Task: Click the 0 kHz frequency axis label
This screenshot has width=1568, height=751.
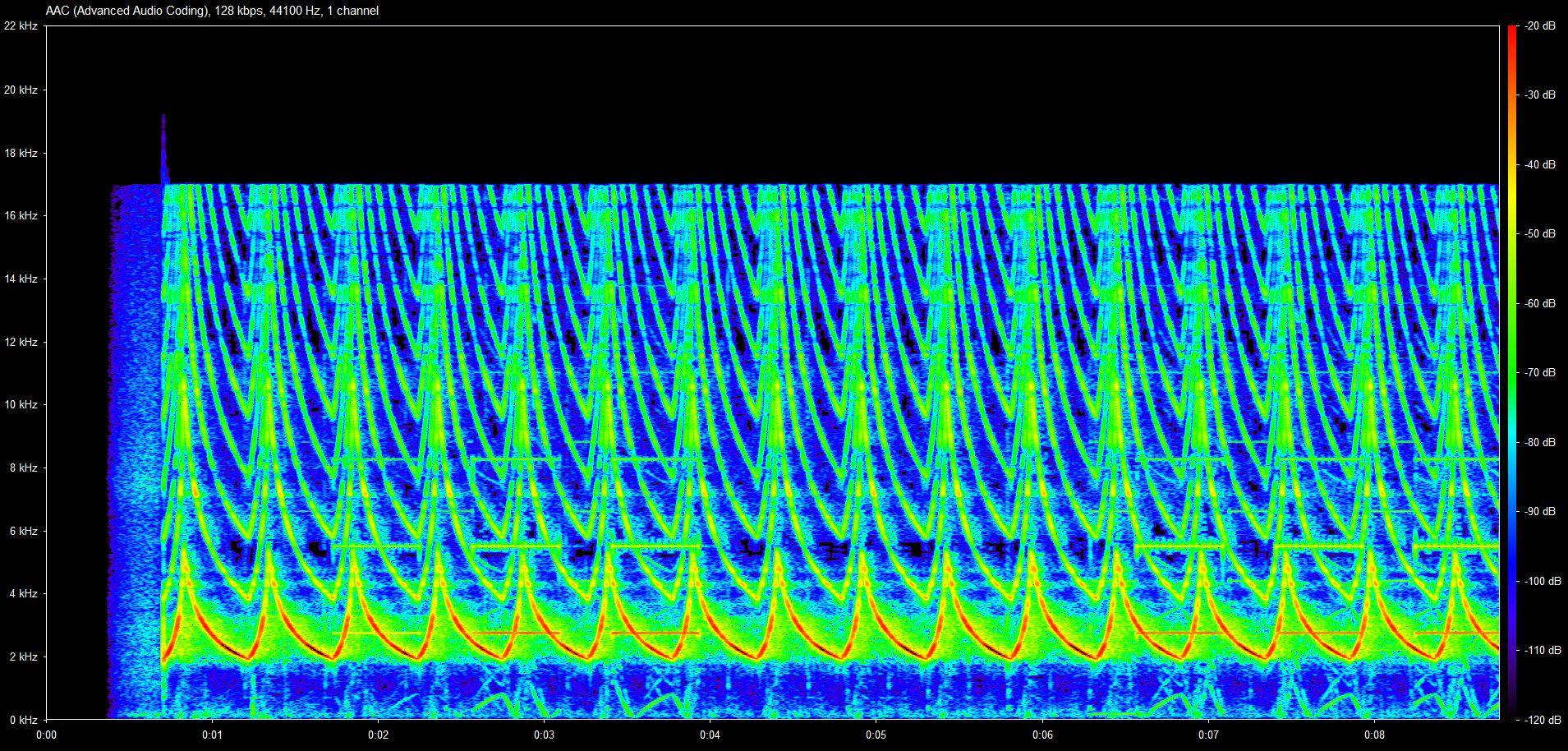Action: (x=24, y=720)
